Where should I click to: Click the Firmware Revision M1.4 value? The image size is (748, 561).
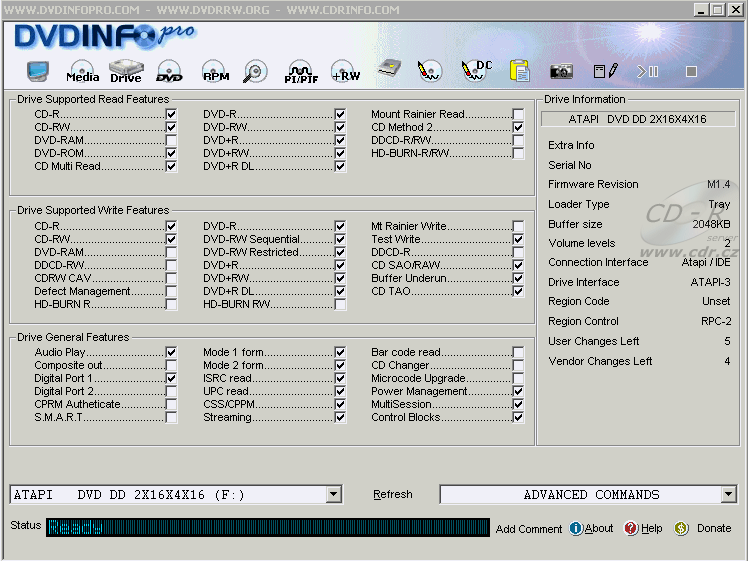[718, 184]
